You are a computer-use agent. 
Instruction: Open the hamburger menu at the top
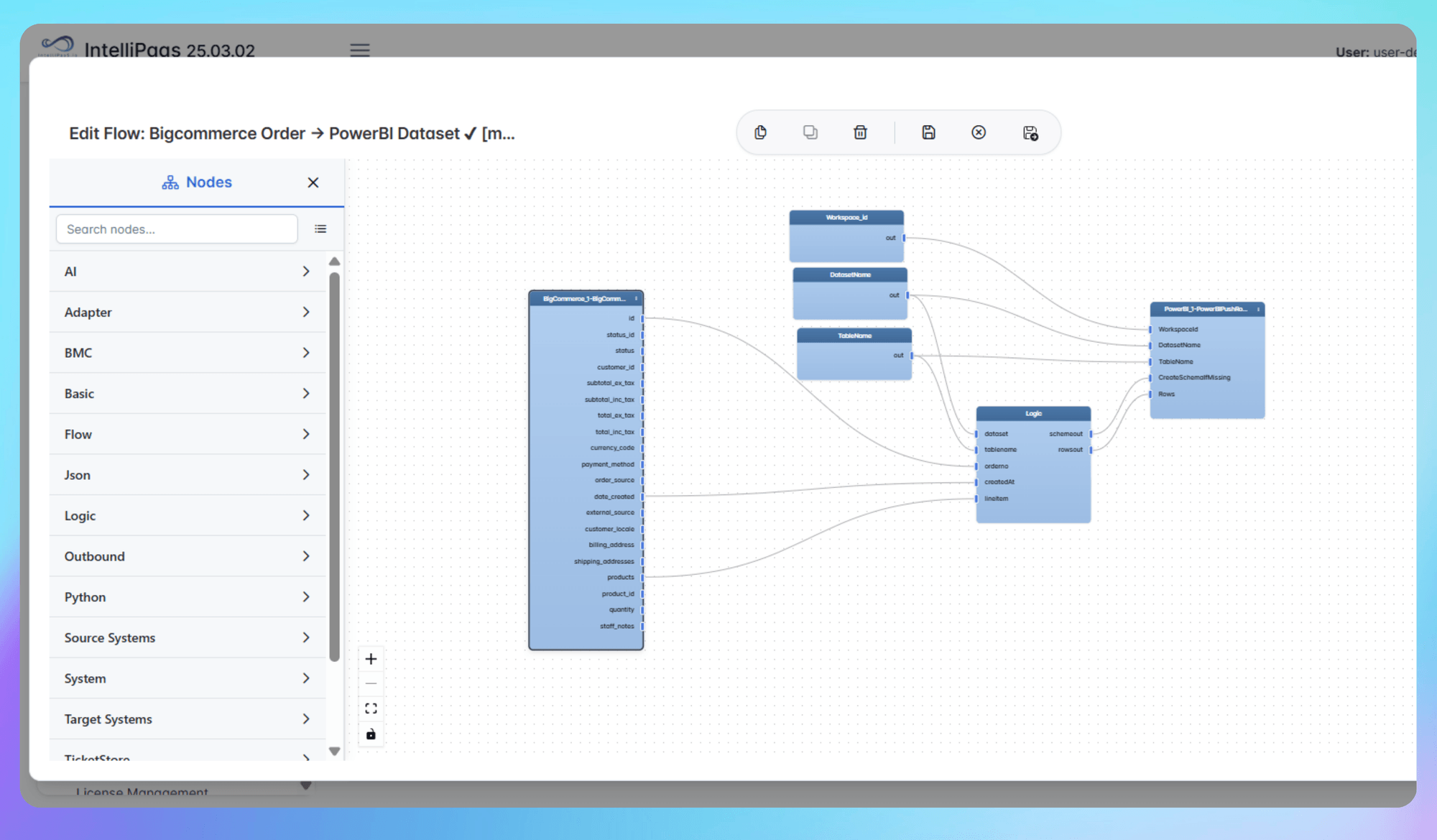pos(359,50)
